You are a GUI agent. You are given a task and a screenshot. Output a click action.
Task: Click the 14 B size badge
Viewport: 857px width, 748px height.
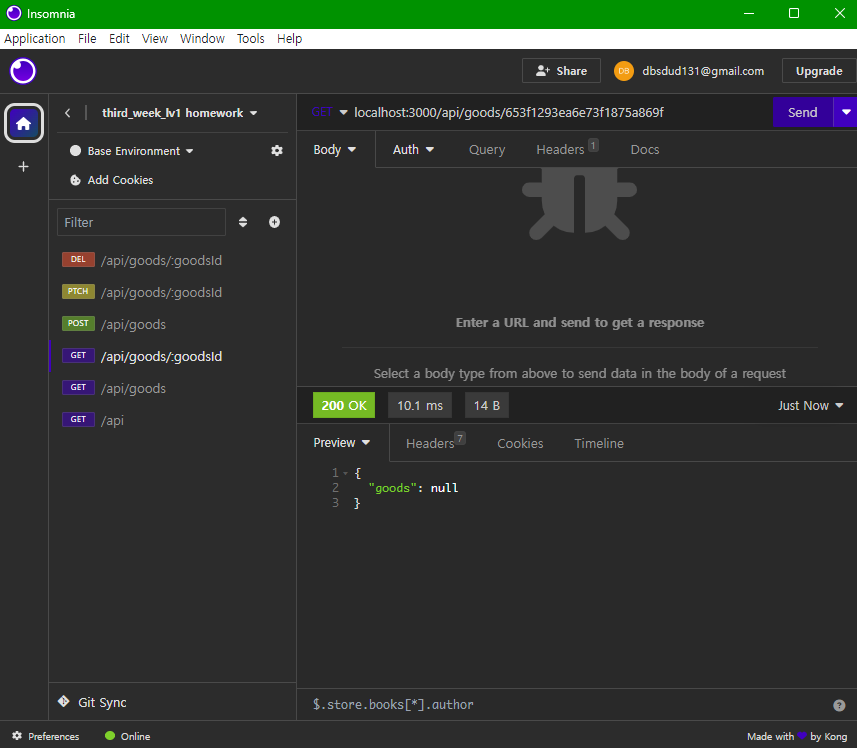click(x=486, y=405)
